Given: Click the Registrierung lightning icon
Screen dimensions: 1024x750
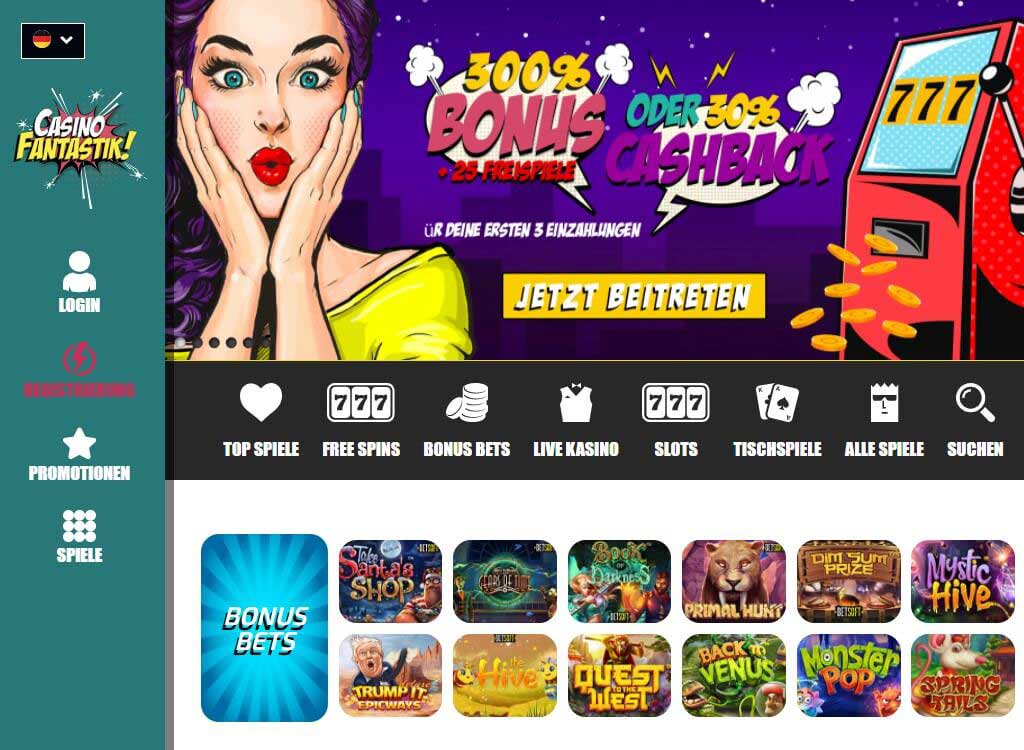Looking at the screenshot, I should point(79,358).
